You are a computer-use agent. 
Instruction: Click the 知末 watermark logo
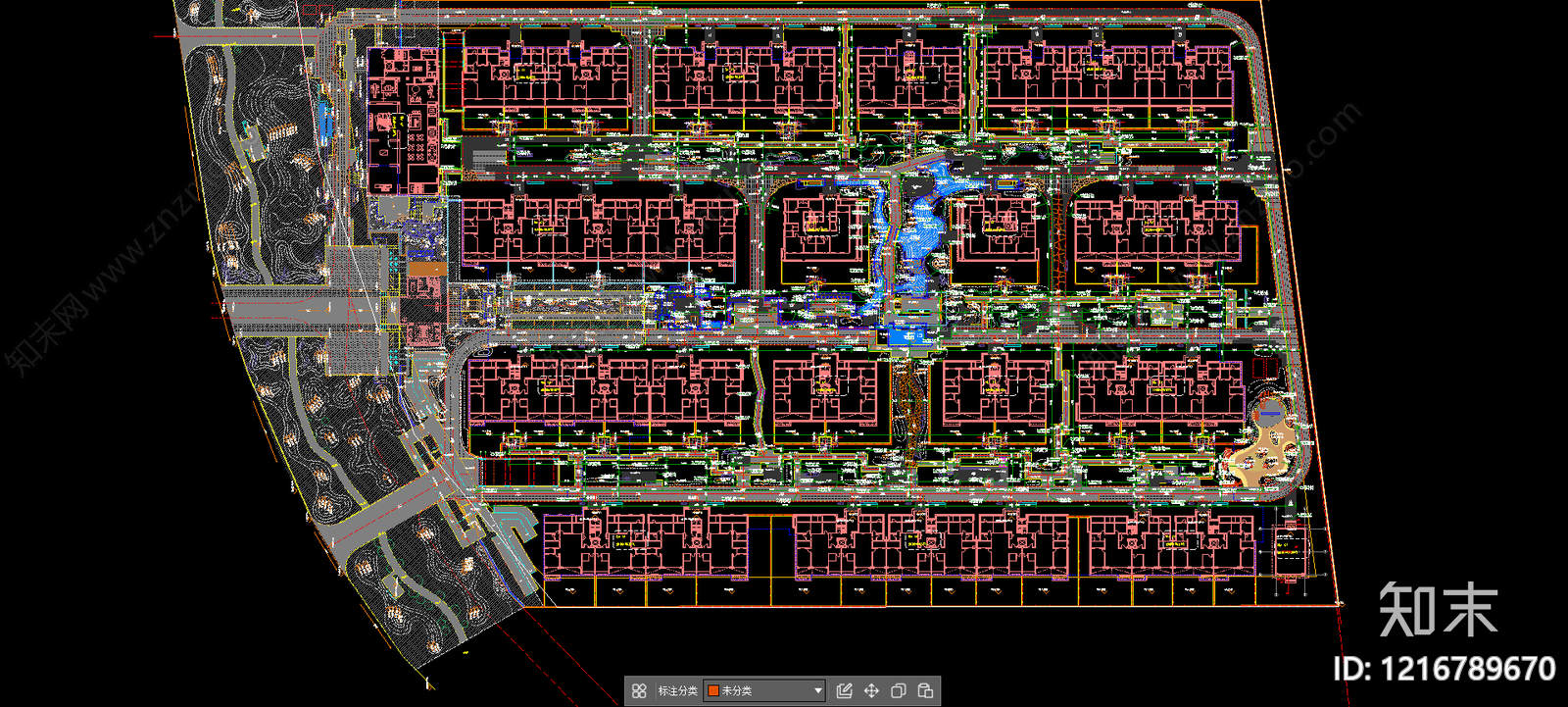coord(1439,610)
